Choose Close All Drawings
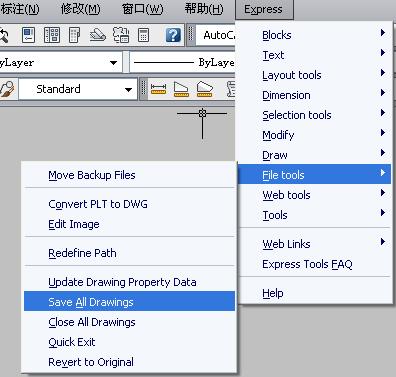Viewport: 396px width, 377px height. pyautogui.click(x=129, y=322)
